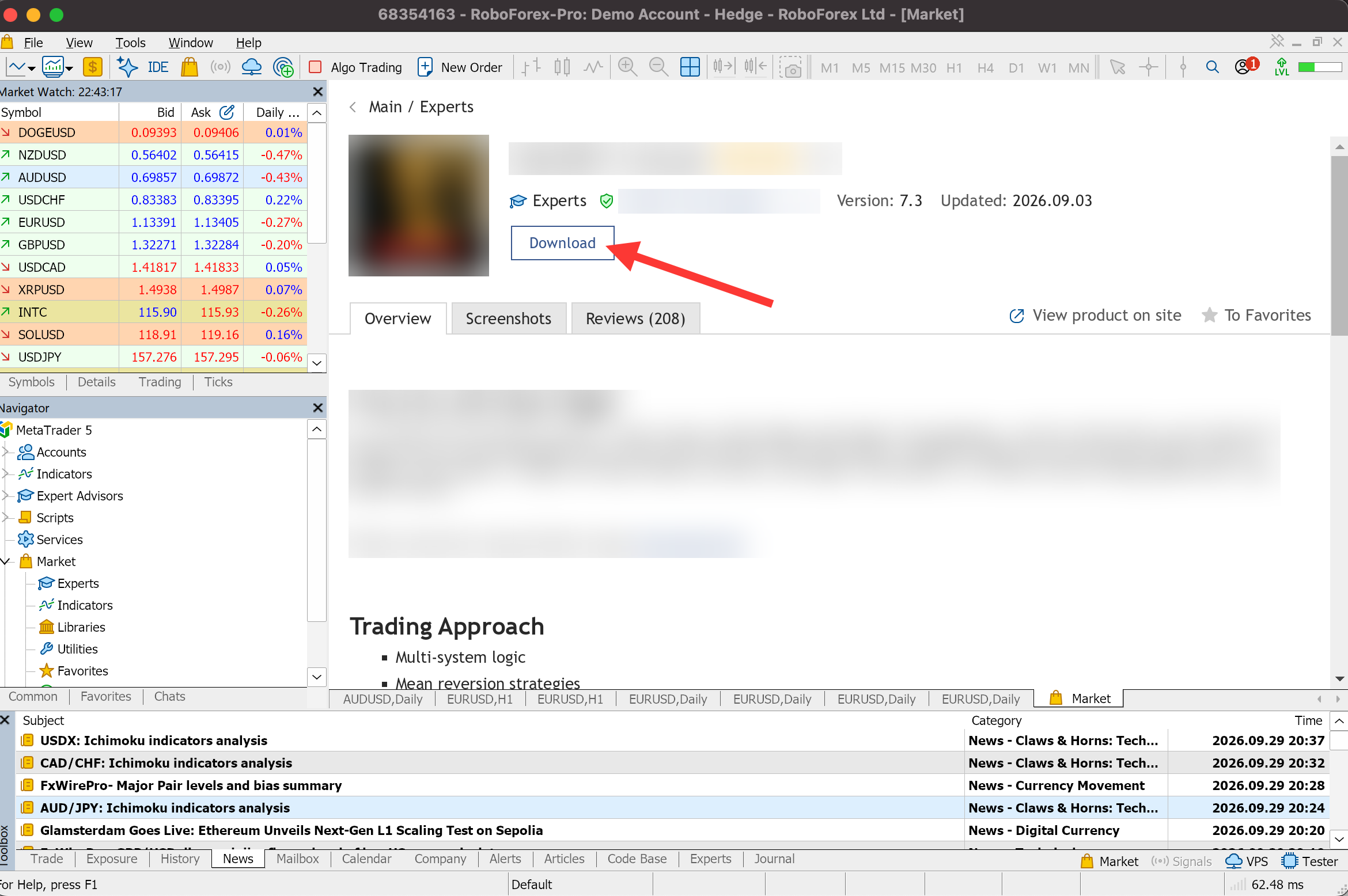Screen dimensions: 1348x896
Task: Select the H1 timeframe
Action: (954, 68)
